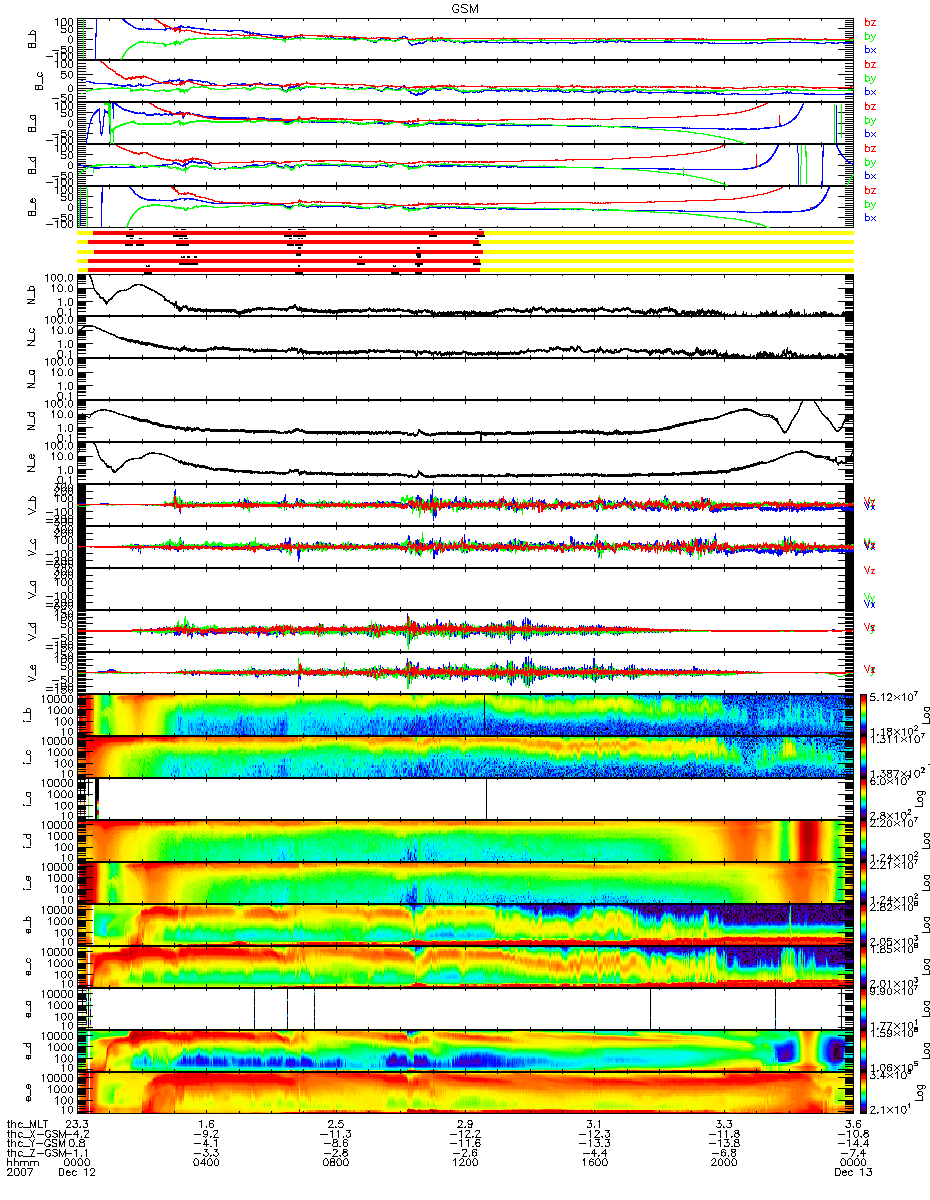Image resolution: width=930 pixels, height=1200 pixels.
Task: Click the by legend of B_b panel
Action: click(x=870, y=36)
